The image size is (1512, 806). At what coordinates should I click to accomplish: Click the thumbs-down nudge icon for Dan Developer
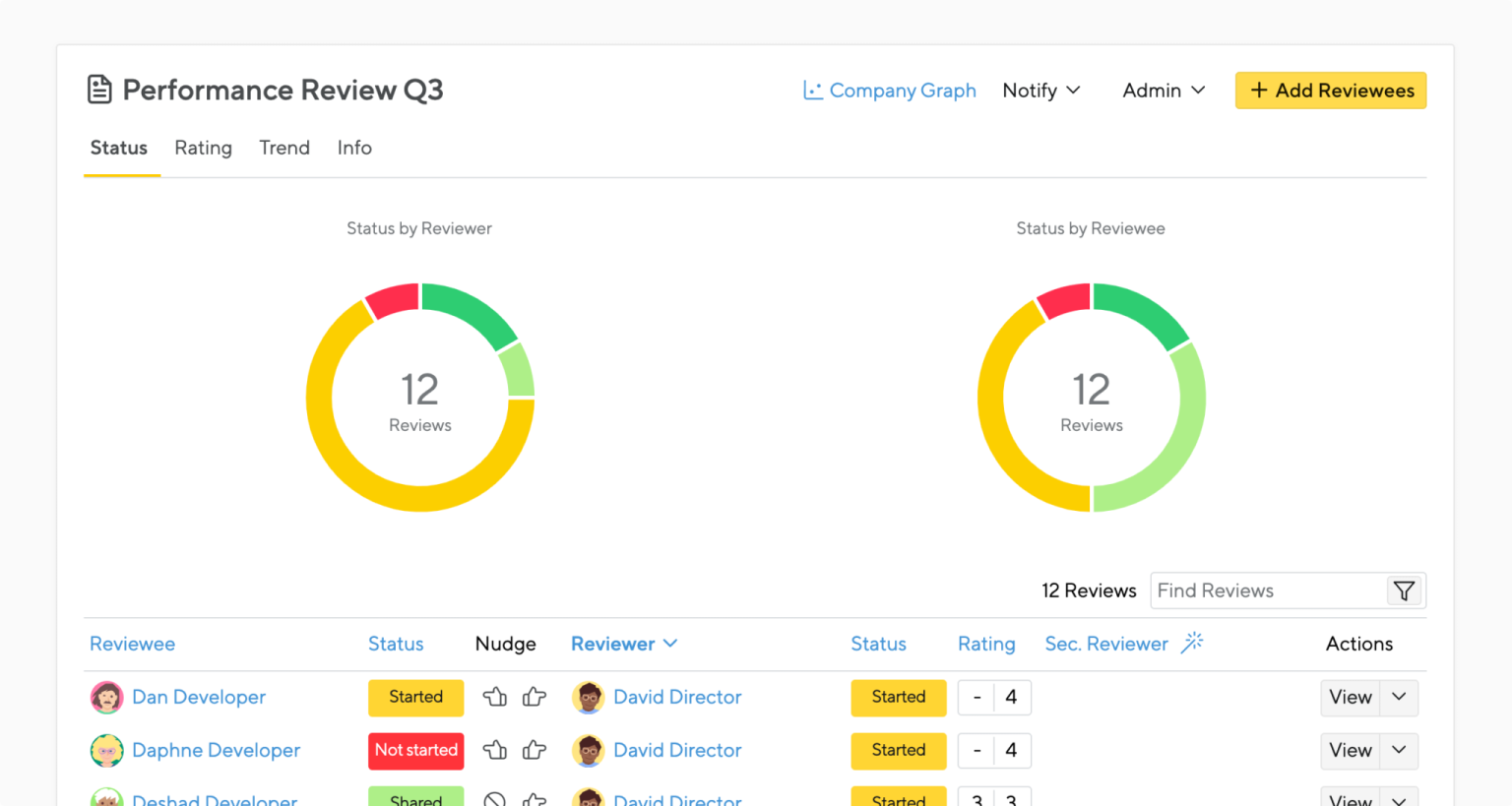495,697
